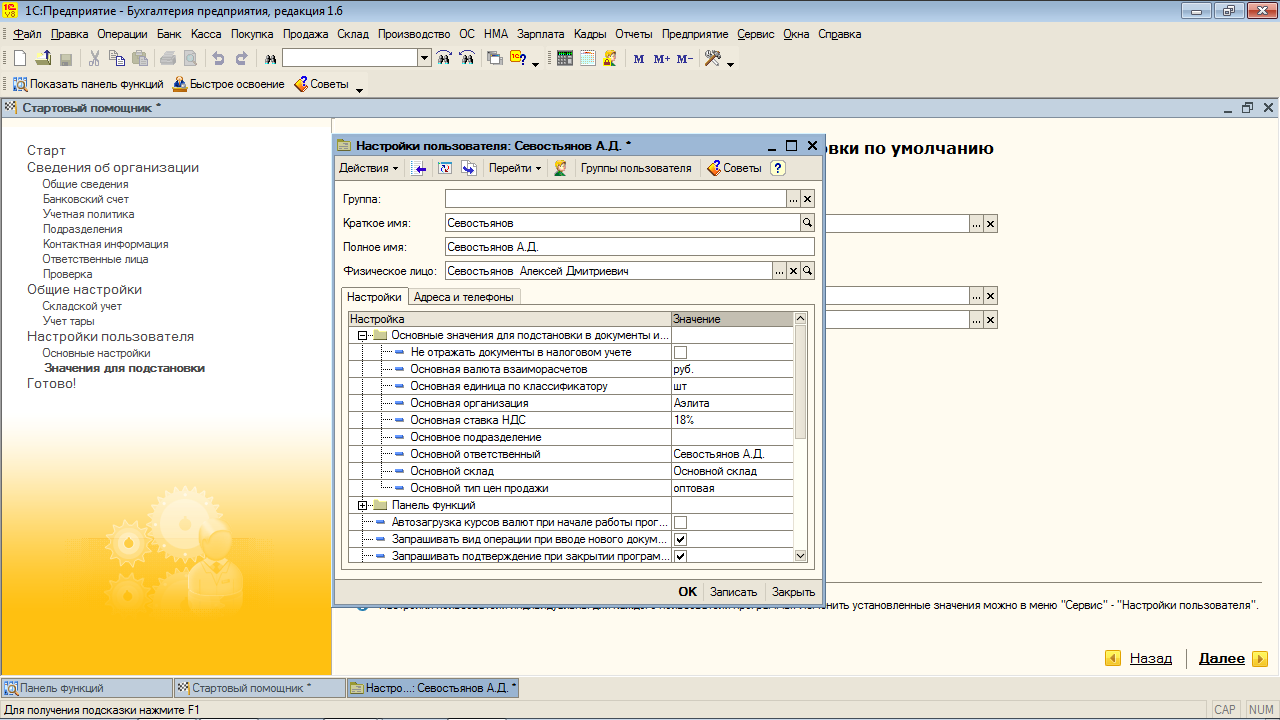The image size is (1280, 720).
Task: Click the OK button in dialog
Action: [x=687, y=592]
